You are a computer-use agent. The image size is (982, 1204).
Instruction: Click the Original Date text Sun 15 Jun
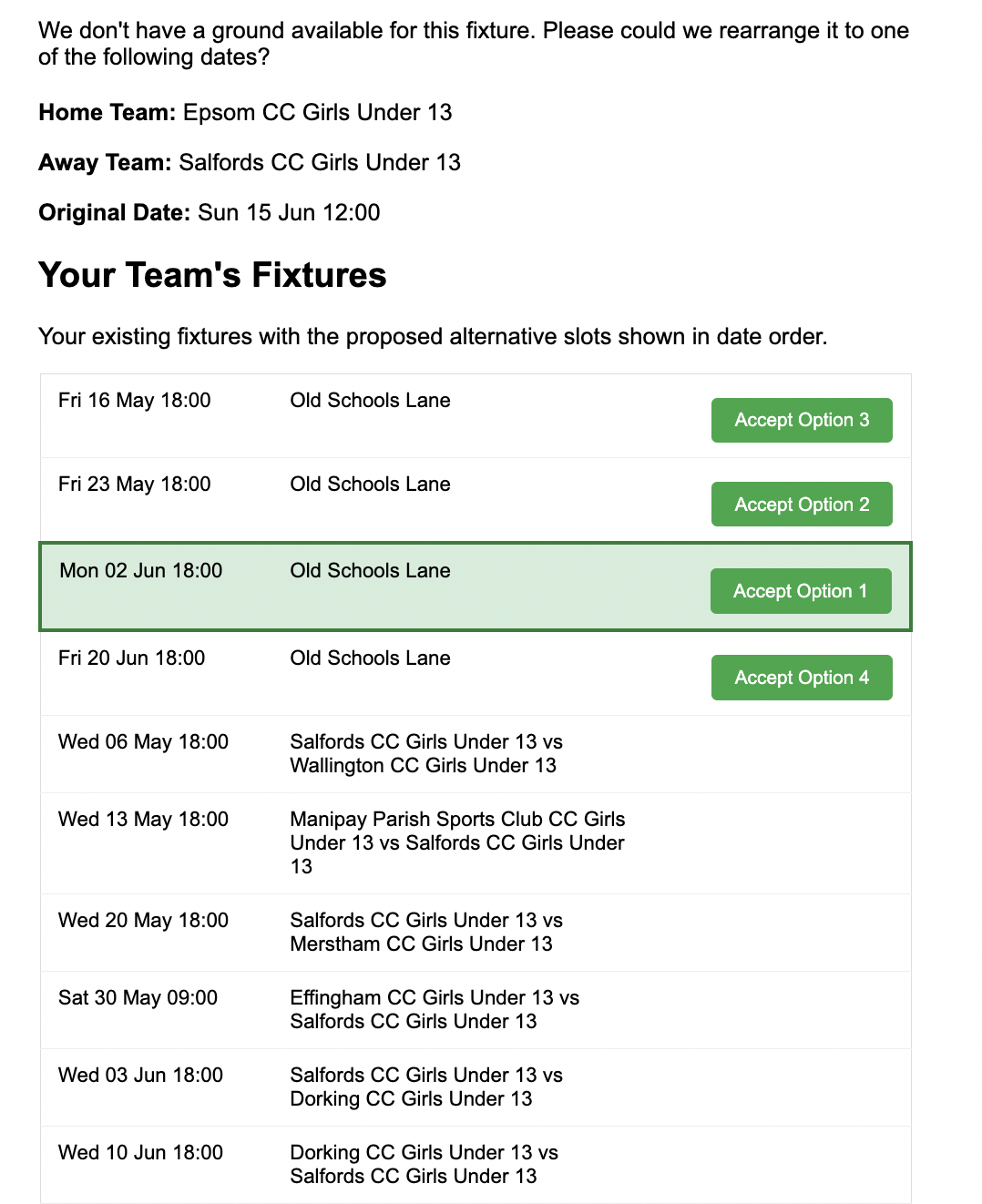pyautogui.click(x=290, y=212)
